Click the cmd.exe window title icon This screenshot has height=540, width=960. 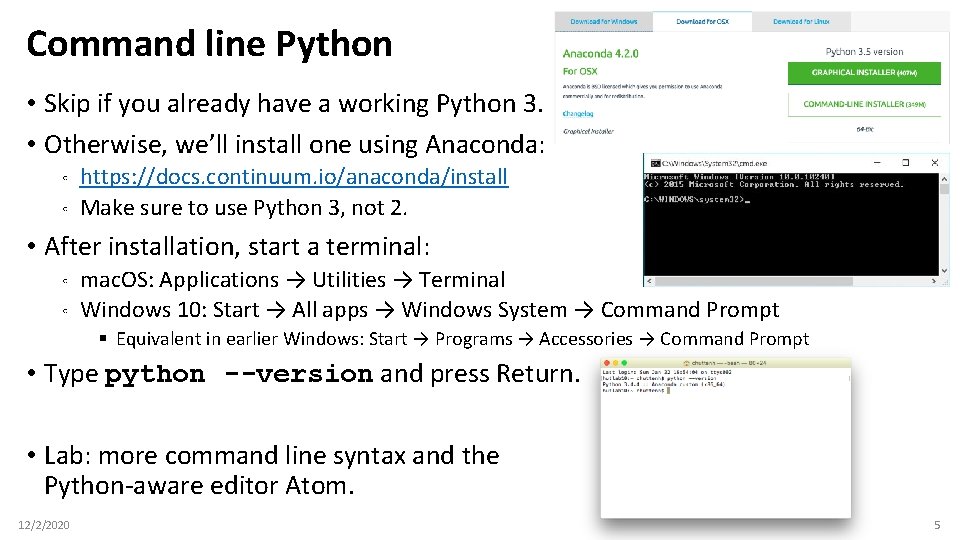point(655,163)
